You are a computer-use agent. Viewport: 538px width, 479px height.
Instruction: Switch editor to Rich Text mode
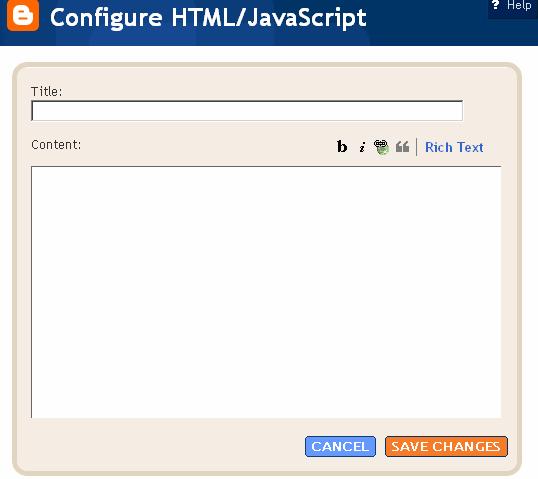click(454, 148)
